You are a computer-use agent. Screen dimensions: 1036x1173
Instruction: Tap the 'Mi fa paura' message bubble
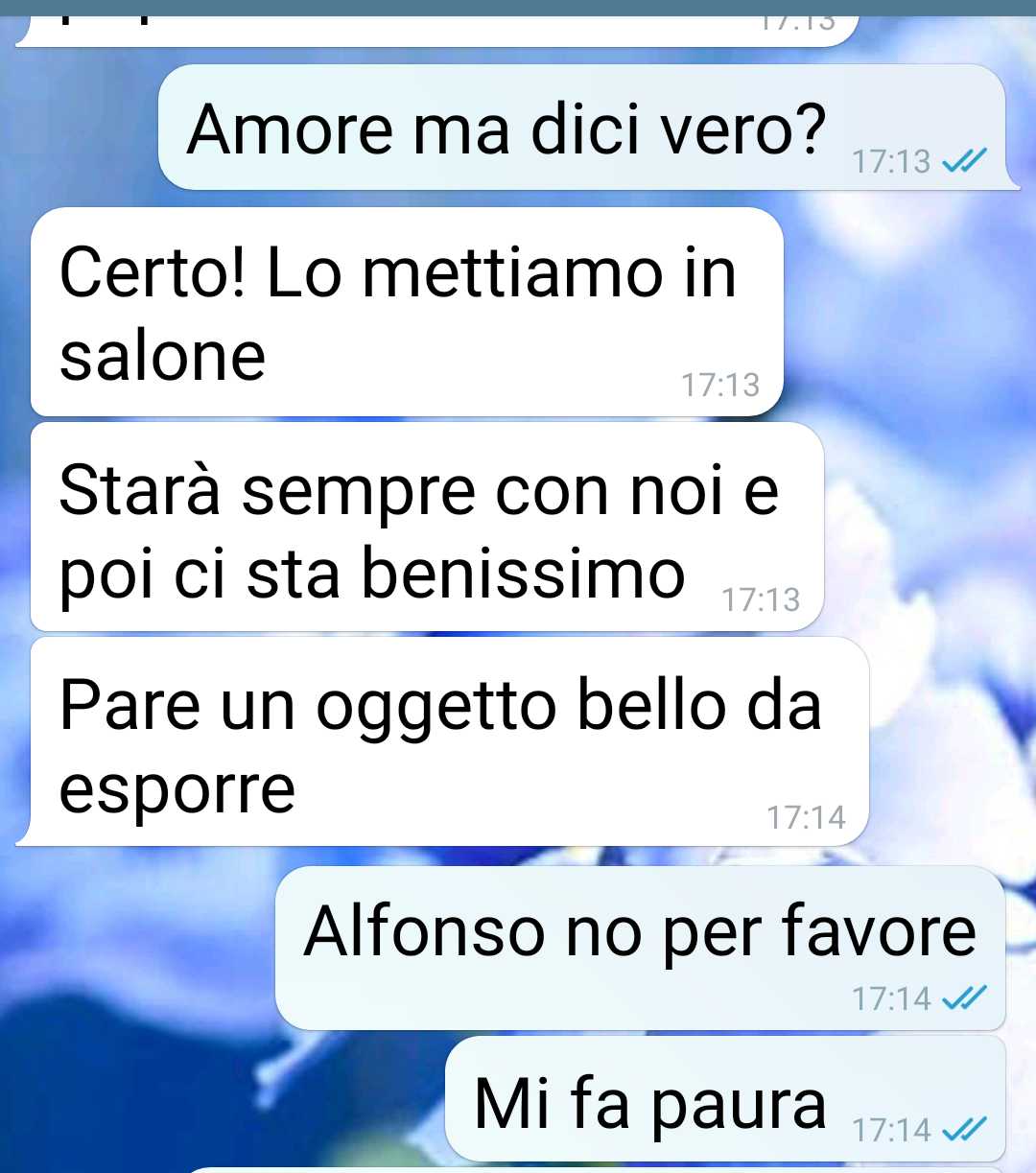[x=726, y=1099]
